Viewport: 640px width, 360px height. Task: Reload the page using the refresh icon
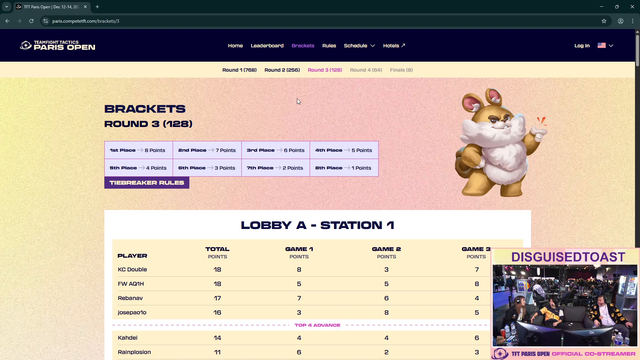(31, 21)
